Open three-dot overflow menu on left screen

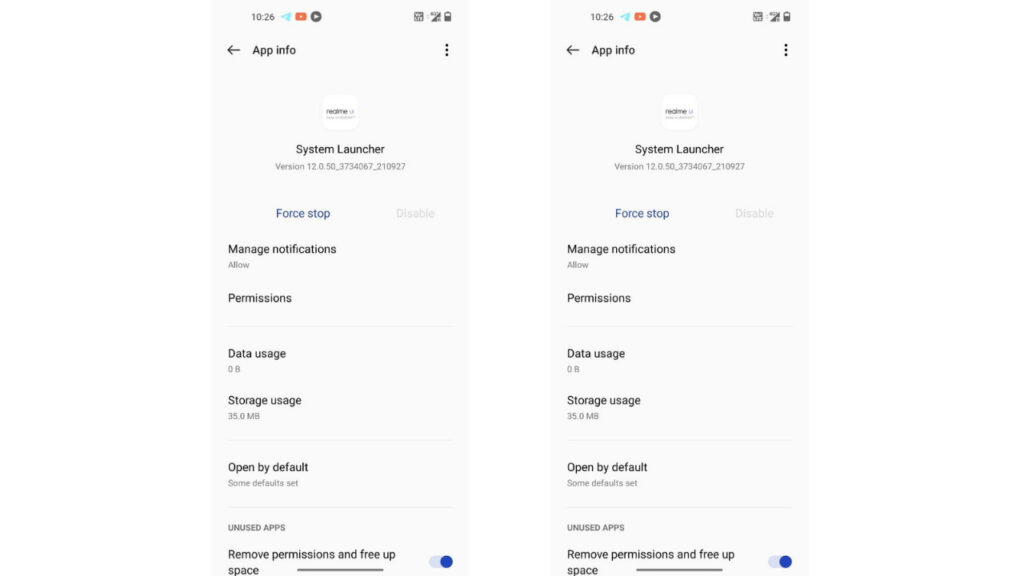pos(447,50)
